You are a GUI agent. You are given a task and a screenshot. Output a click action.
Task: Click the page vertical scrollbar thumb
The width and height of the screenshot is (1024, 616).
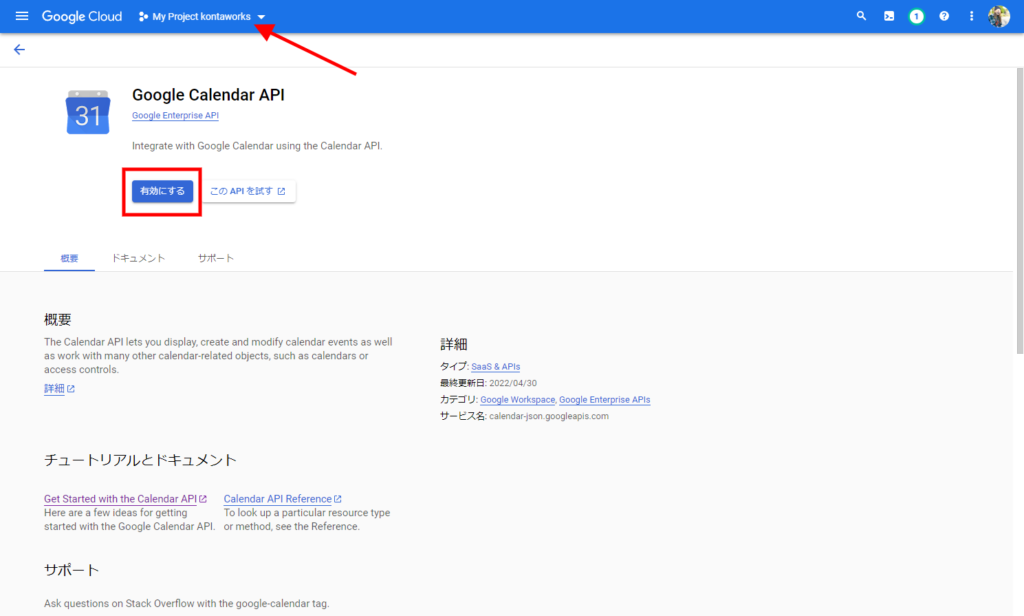click(x=1019, y=210)
